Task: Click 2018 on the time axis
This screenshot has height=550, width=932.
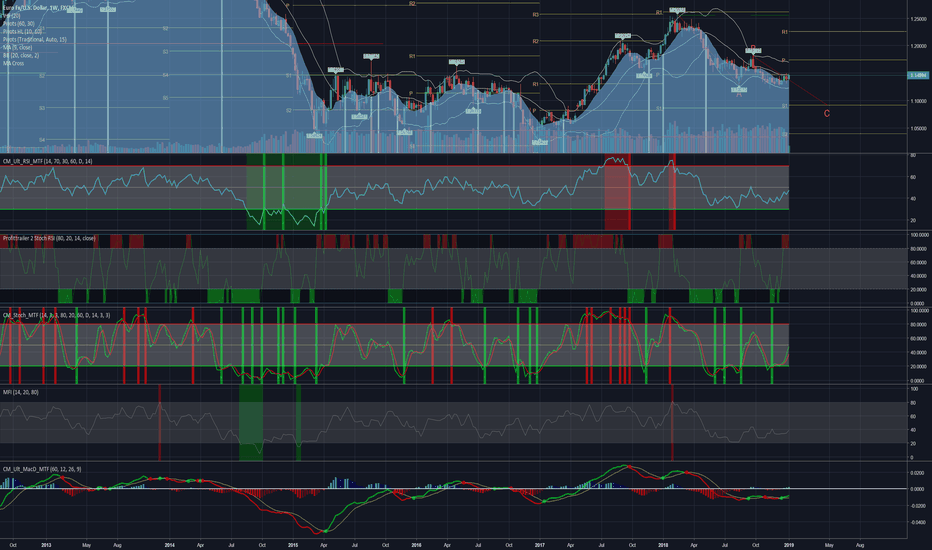Action: click(663, 545)
